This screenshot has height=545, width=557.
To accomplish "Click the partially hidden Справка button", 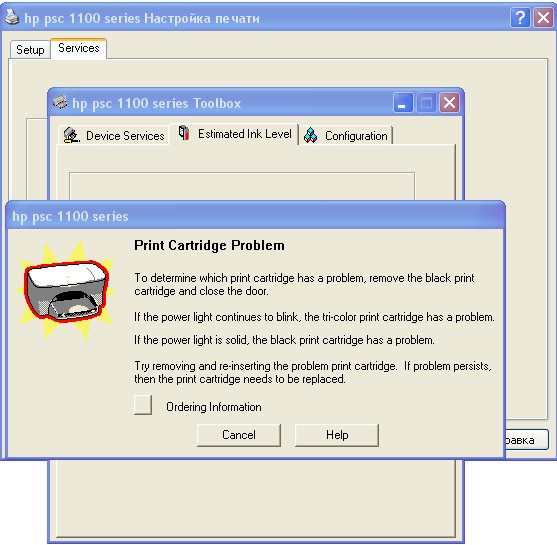I will click(527, 440).
